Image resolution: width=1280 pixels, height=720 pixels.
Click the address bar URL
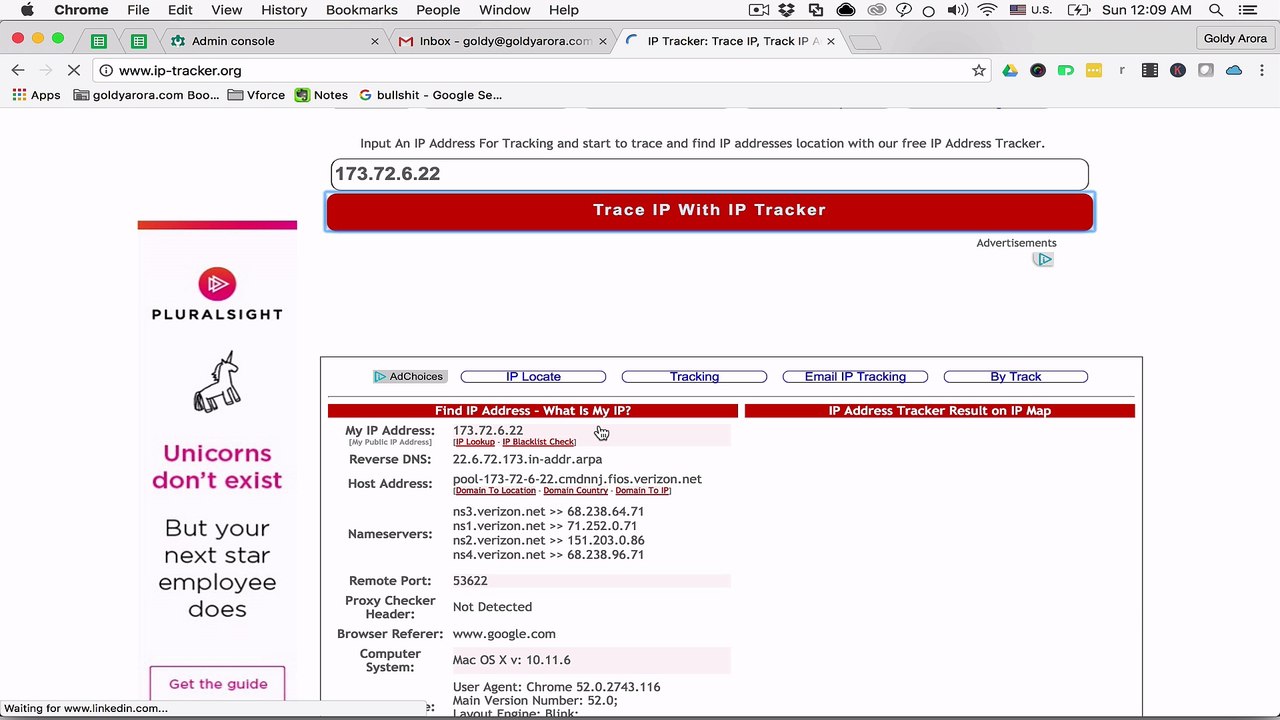click(180, 70)
